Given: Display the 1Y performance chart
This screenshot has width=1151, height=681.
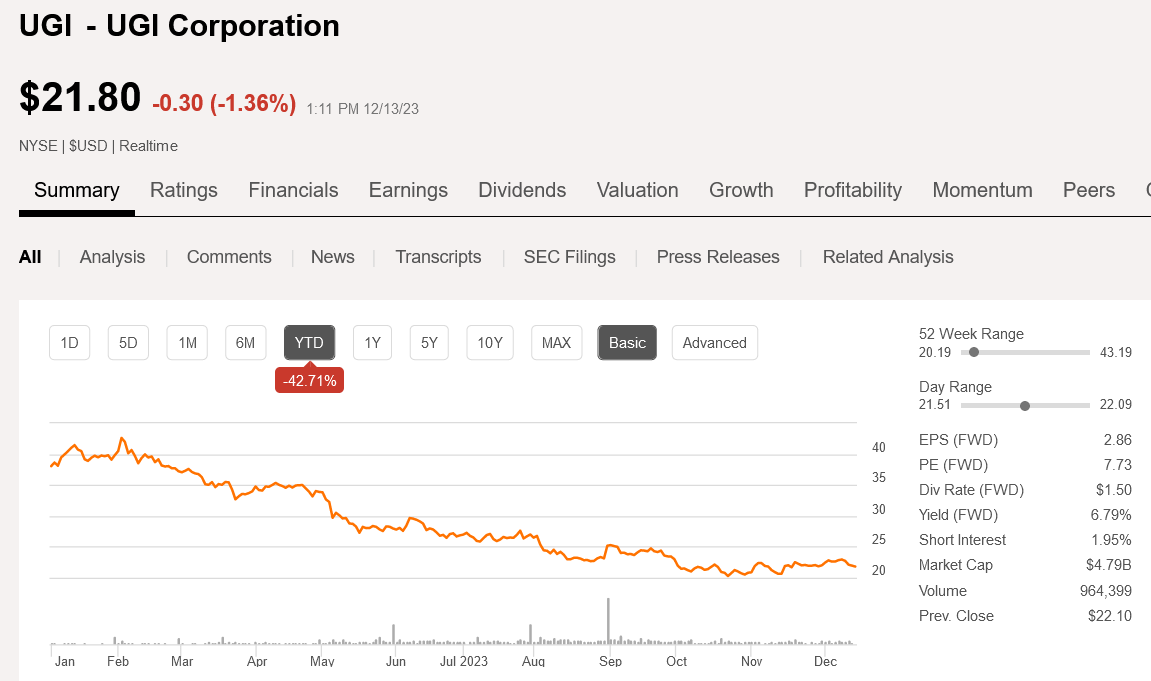Looking at the screenshot, I should coord(372,342).
